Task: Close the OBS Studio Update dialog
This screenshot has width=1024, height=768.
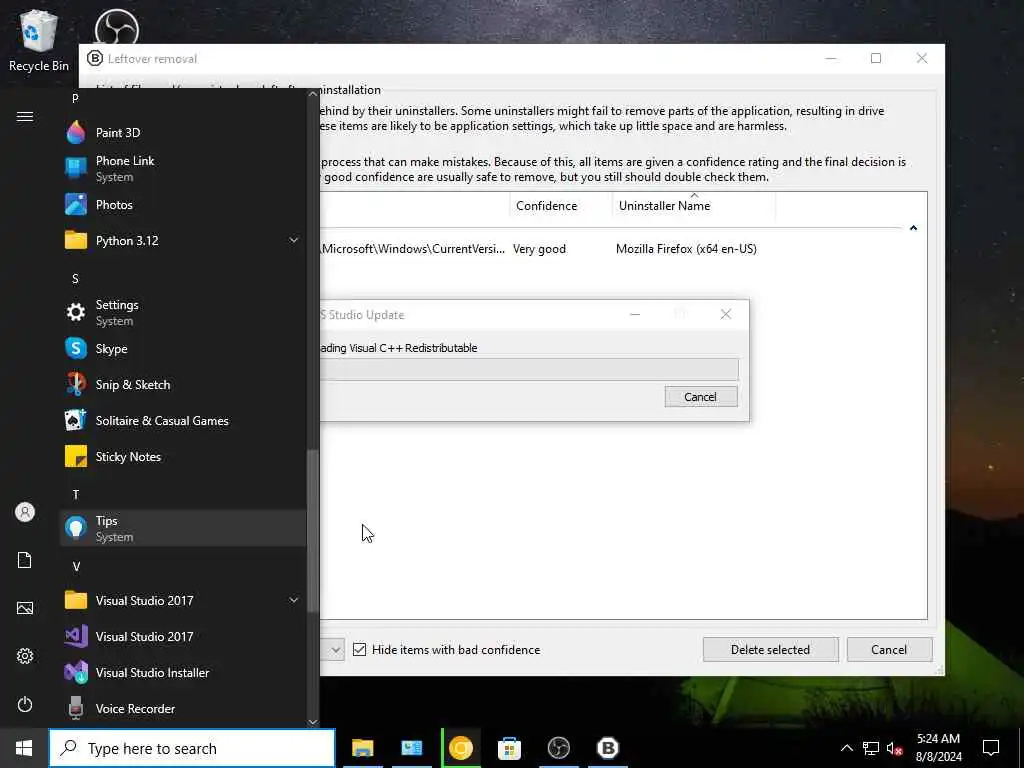Action: [x=726, y=315]
